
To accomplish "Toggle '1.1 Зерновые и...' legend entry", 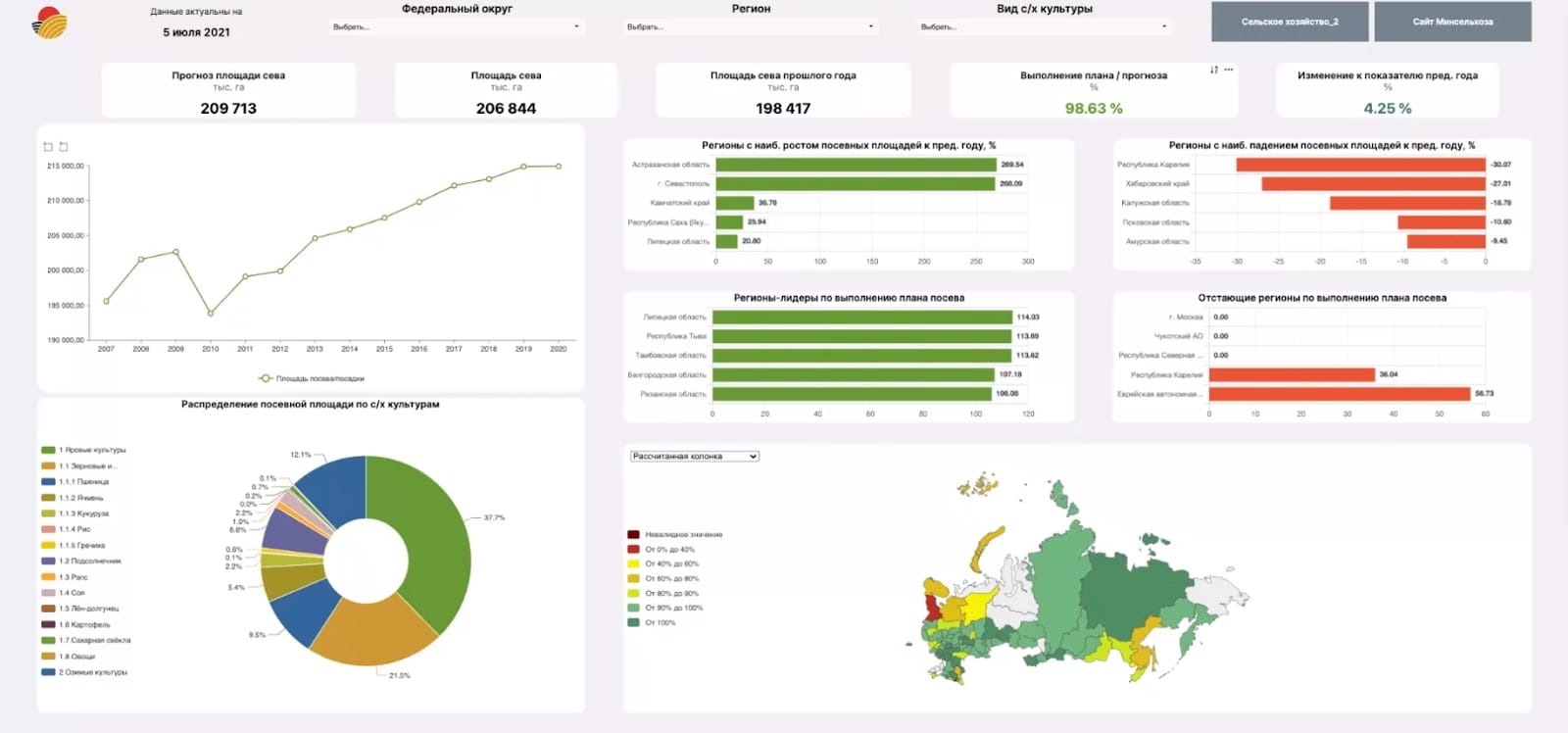I will [78, 466].
